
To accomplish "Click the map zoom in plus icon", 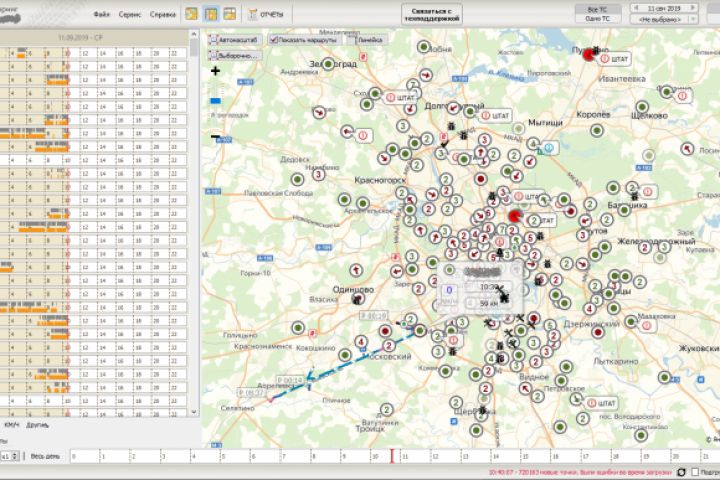I will coord(216,72).
